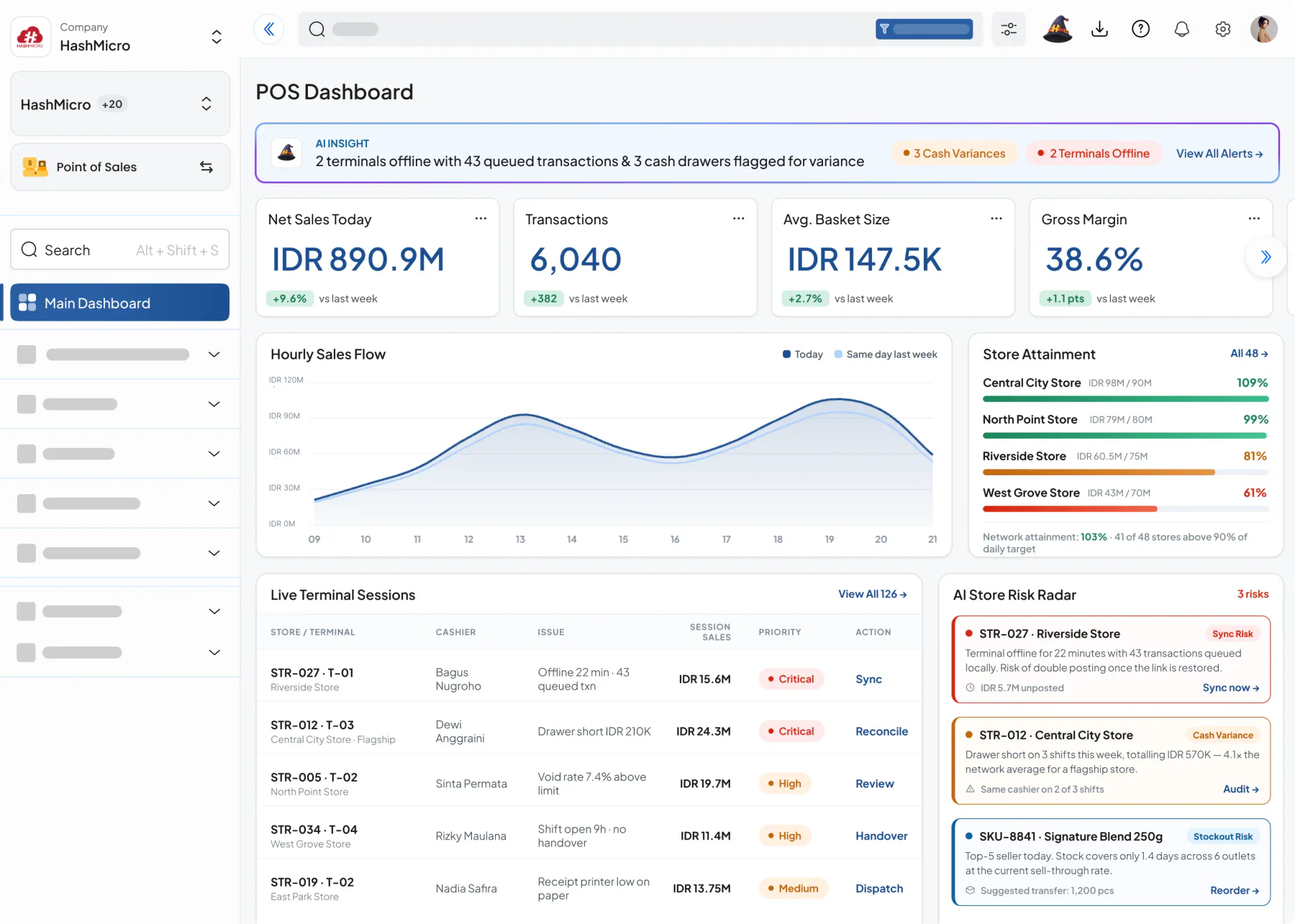
Task: Click the HashMicro company logo
Action: (x=30, y=36)
